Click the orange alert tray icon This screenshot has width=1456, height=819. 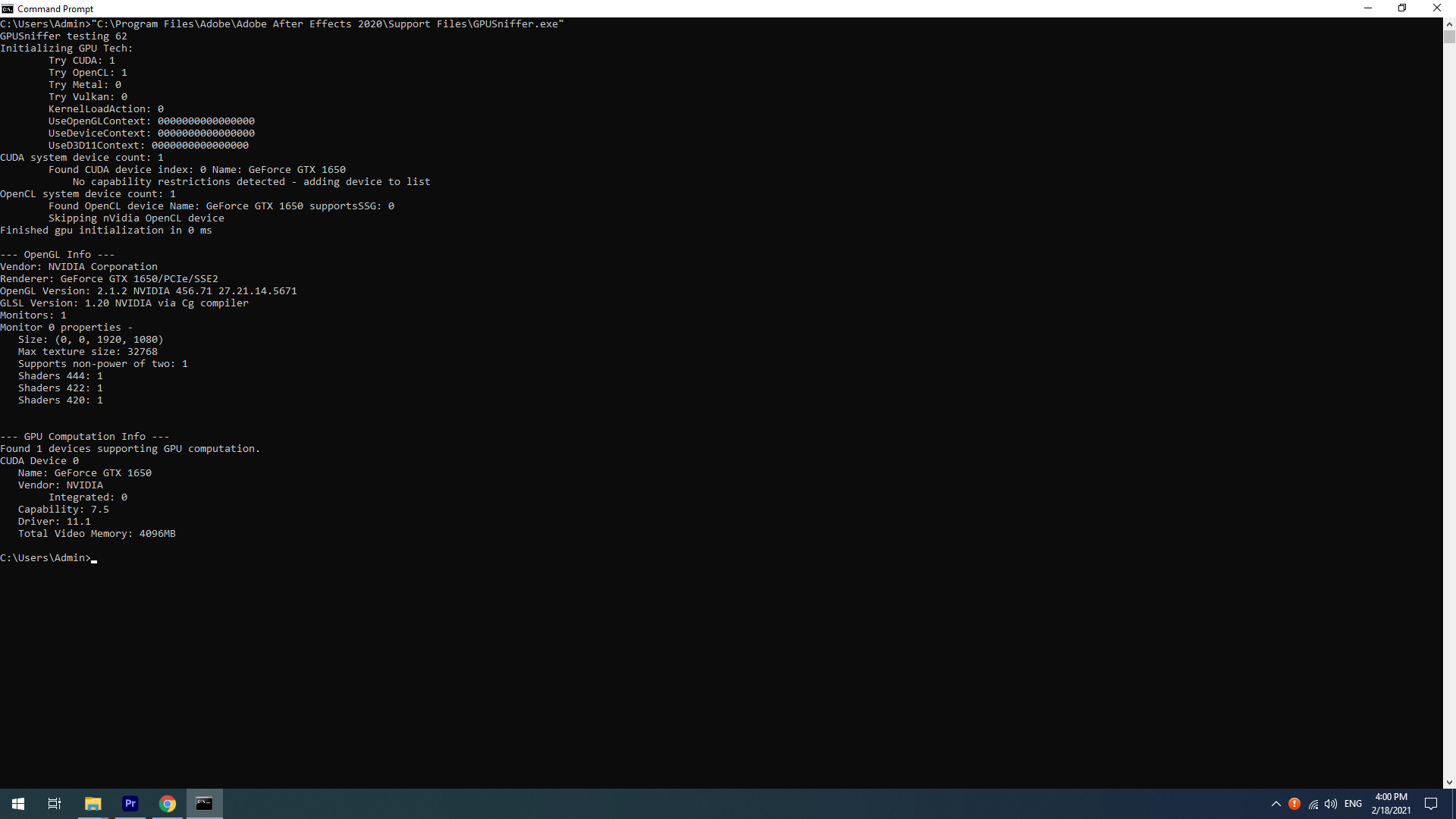1294,804
